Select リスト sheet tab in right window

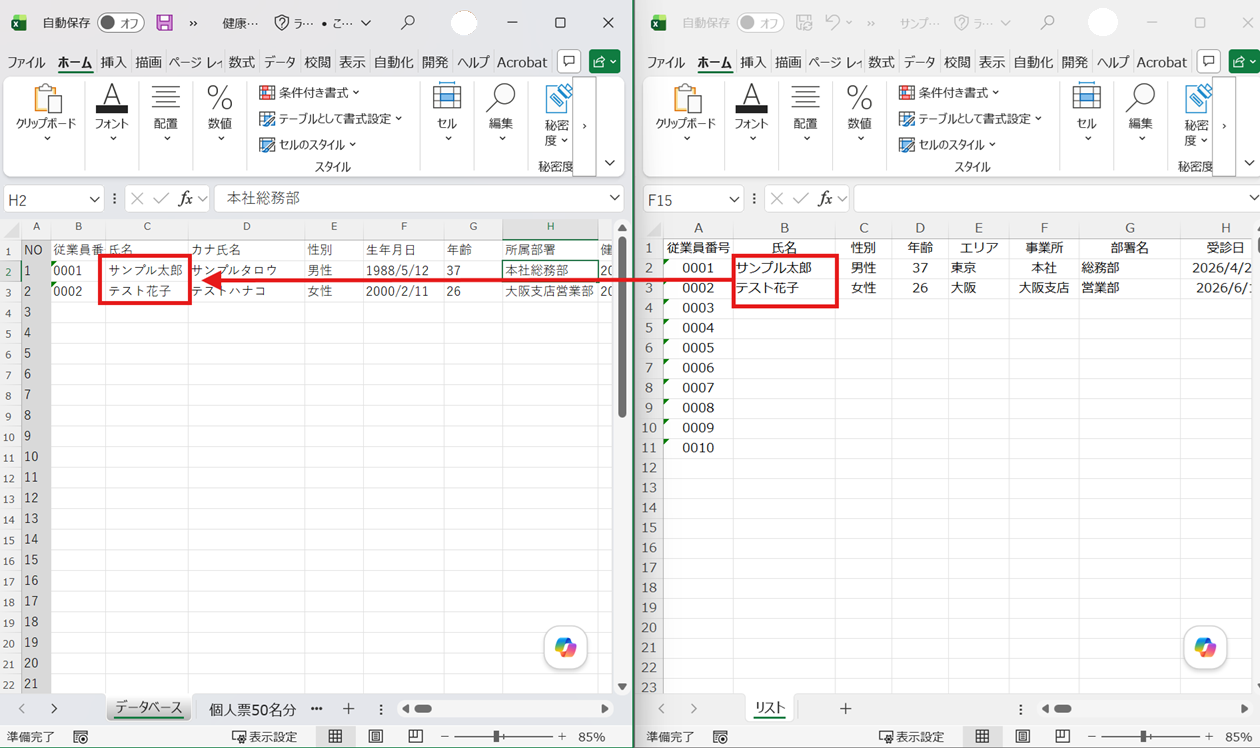[x=770, y=708]
